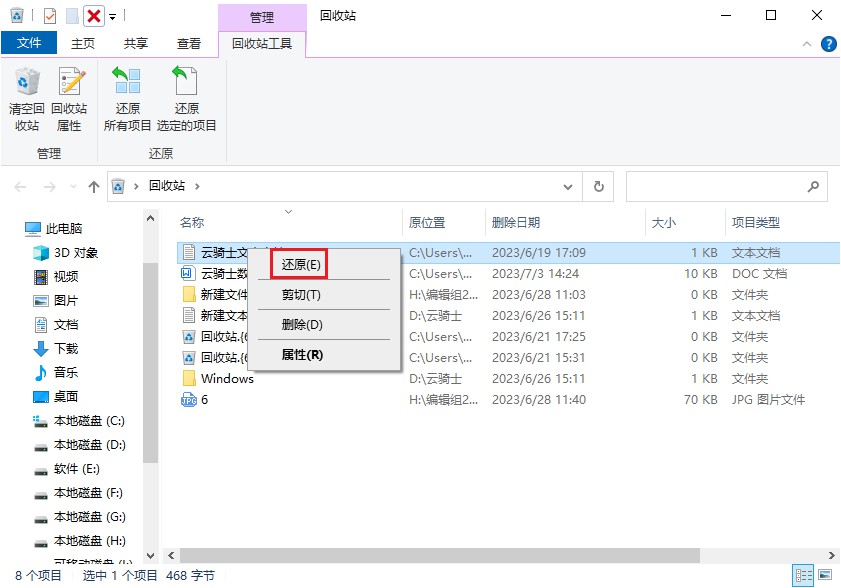Viewport: 841px width, 588px height.
Task: Open the address bar history dropdown
Action: [567, 186]
